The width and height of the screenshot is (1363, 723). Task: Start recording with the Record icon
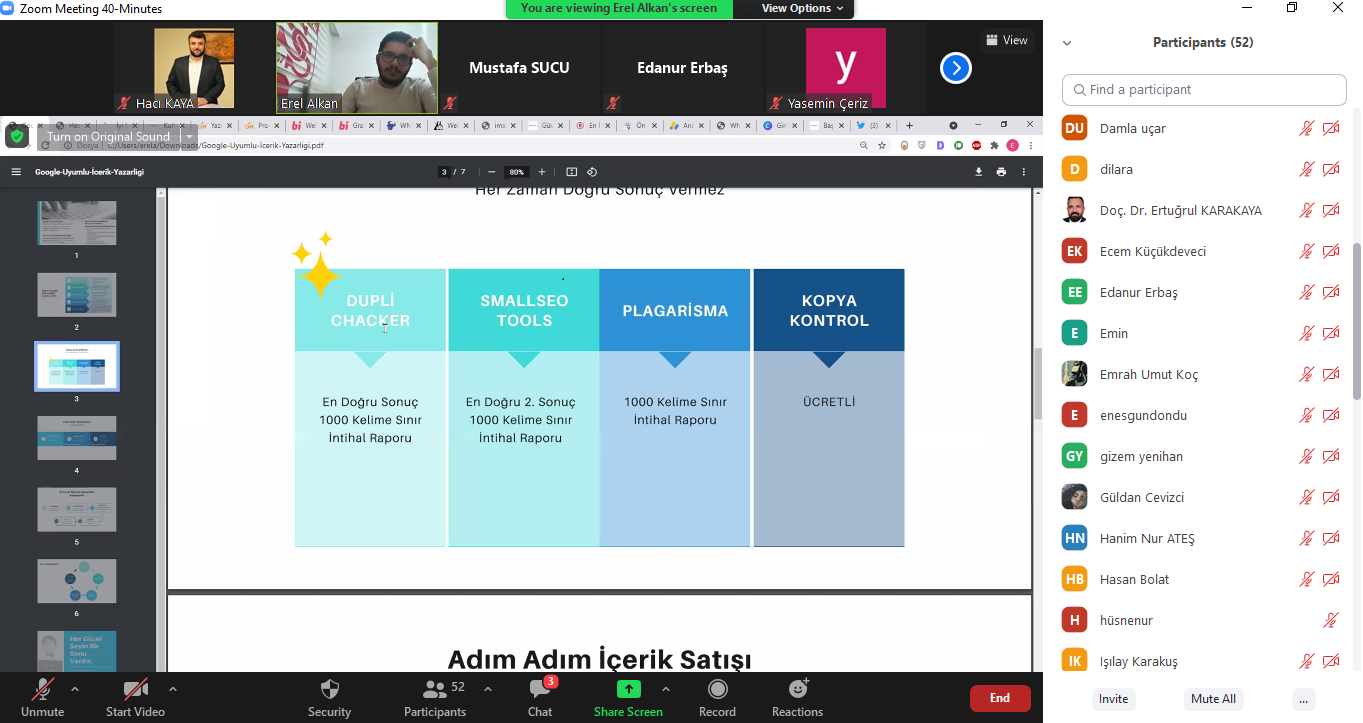click(717, 689)
